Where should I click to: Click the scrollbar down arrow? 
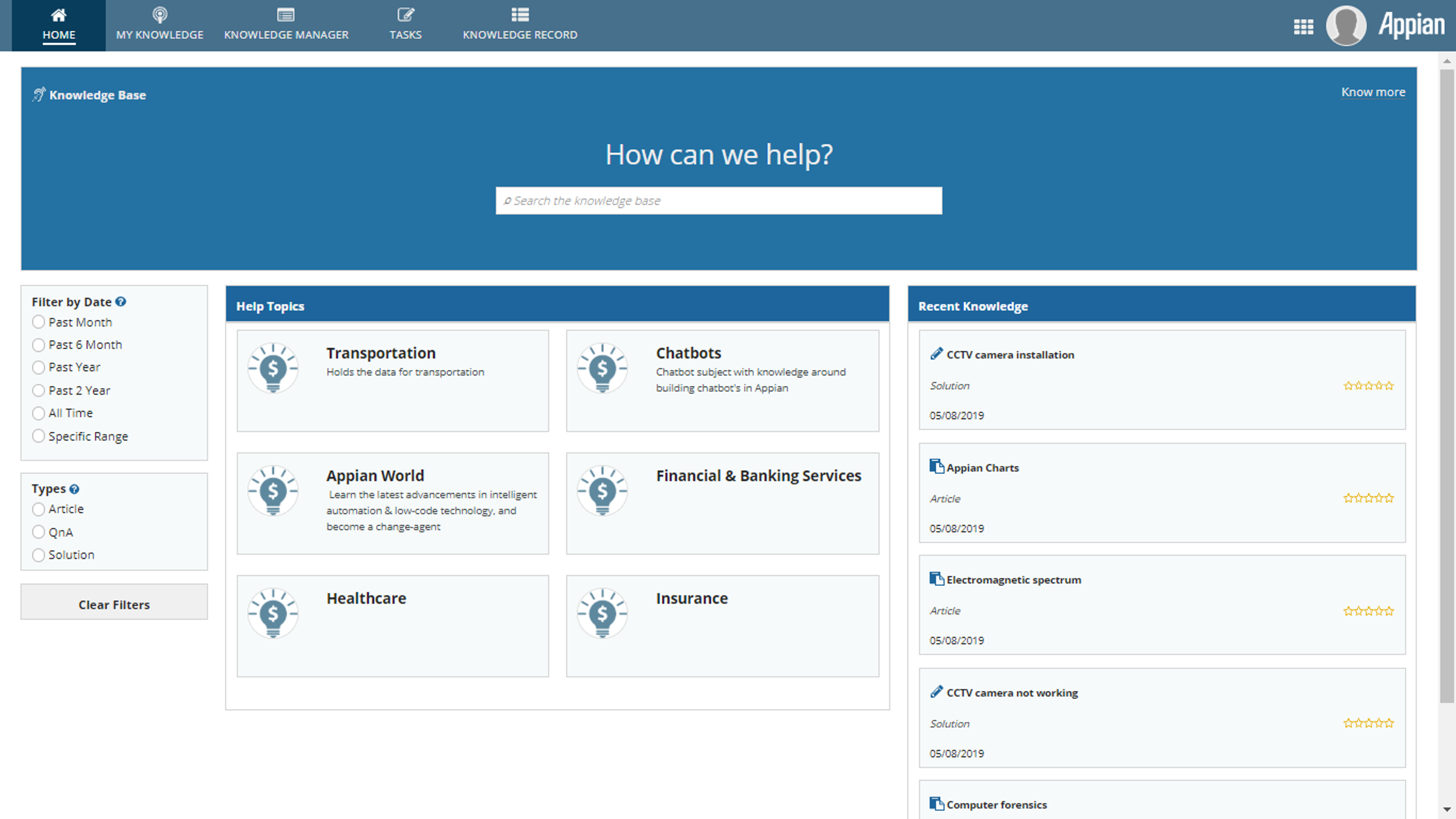point(1448,810)
